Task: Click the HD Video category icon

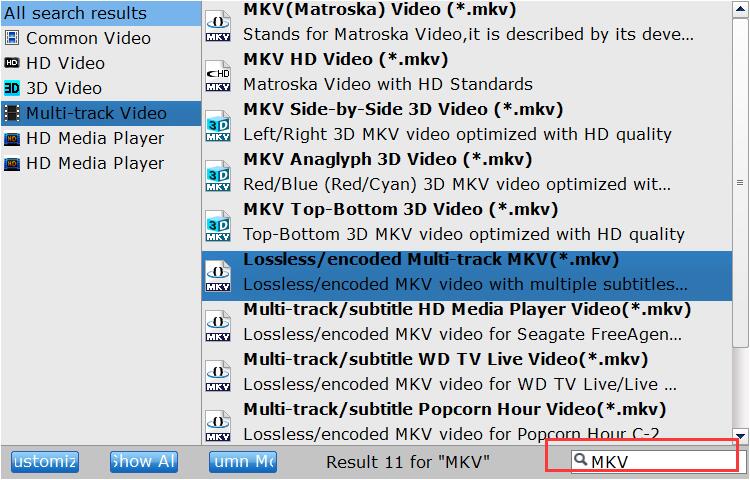Action: click(x=12, y=63)
